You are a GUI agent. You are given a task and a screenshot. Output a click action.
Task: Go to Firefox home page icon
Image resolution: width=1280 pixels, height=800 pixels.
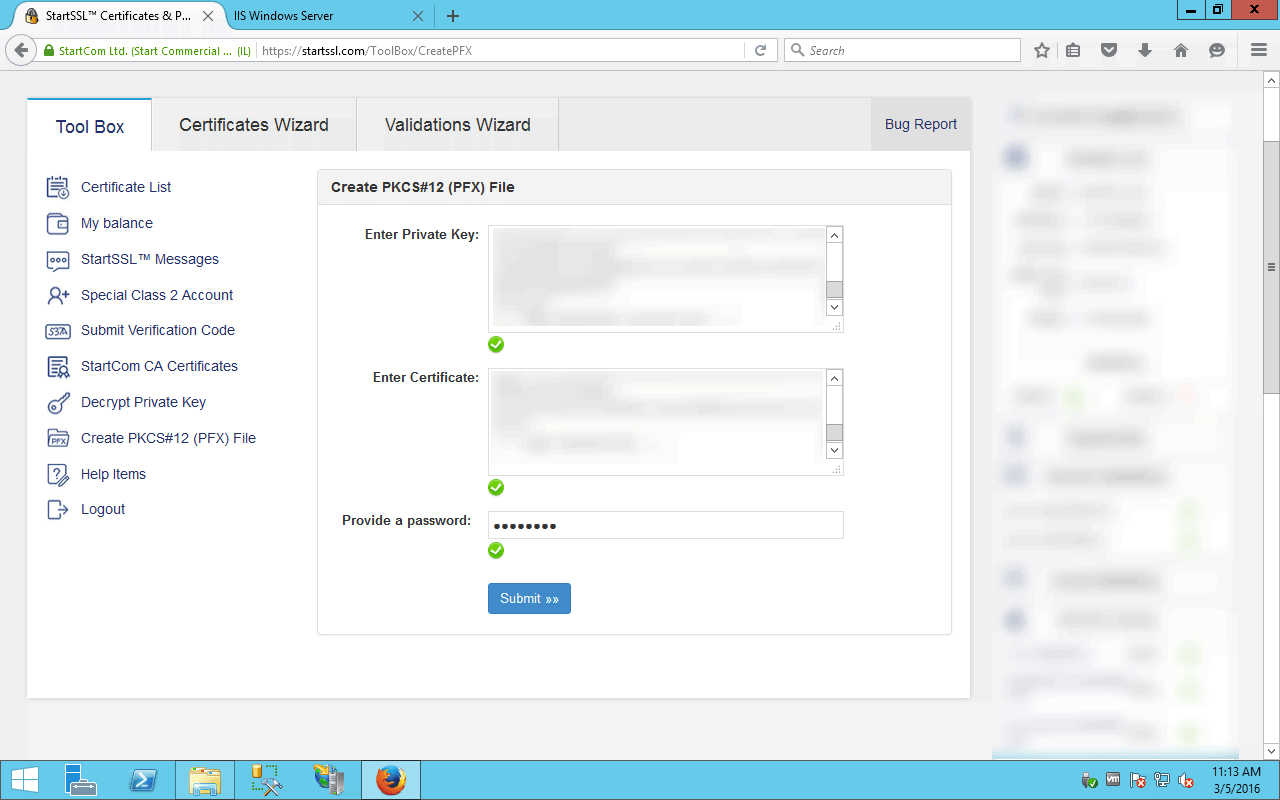[x=1181, y=50]
